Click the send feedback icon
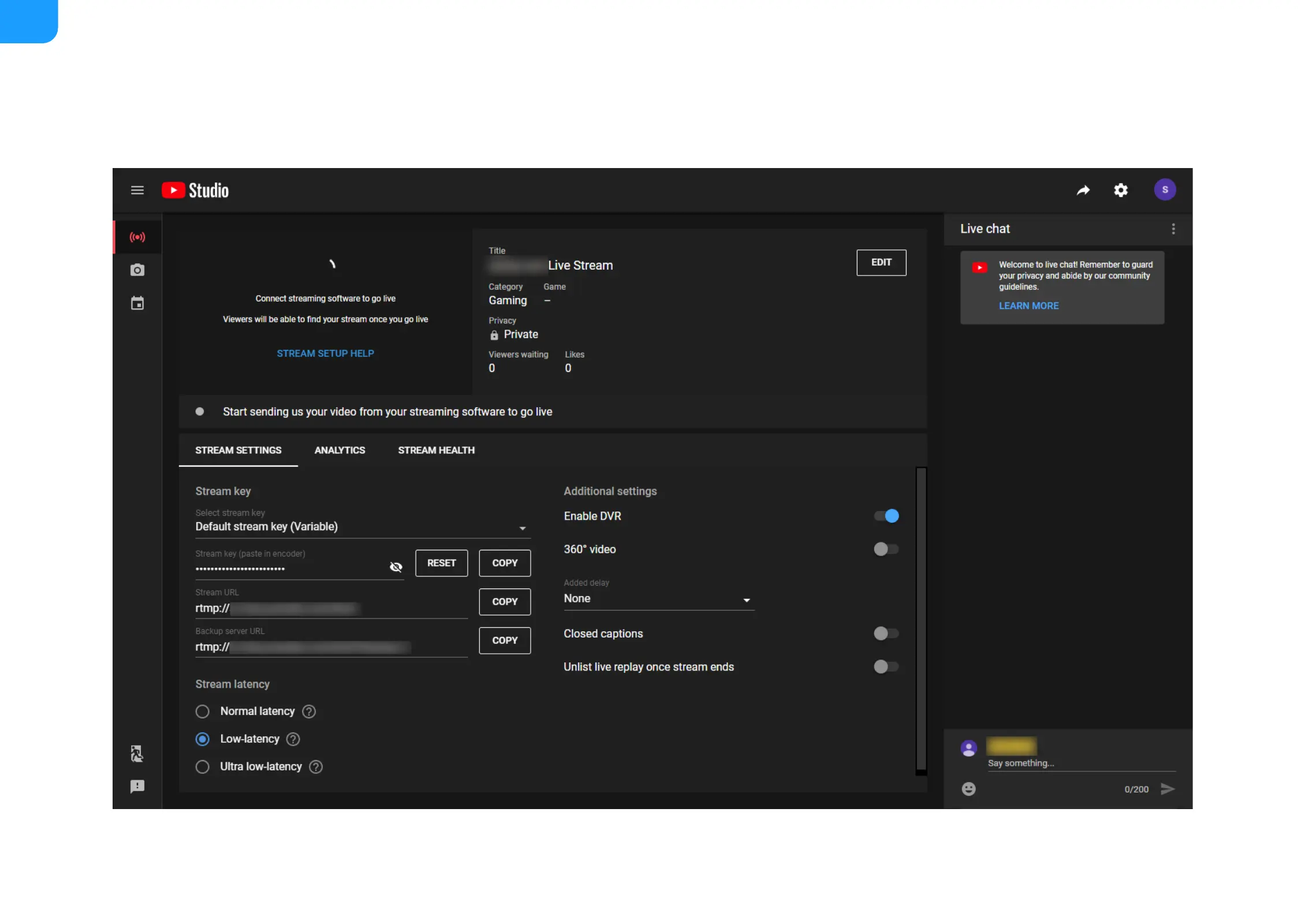1305x924 pixels. coord(137,787)
